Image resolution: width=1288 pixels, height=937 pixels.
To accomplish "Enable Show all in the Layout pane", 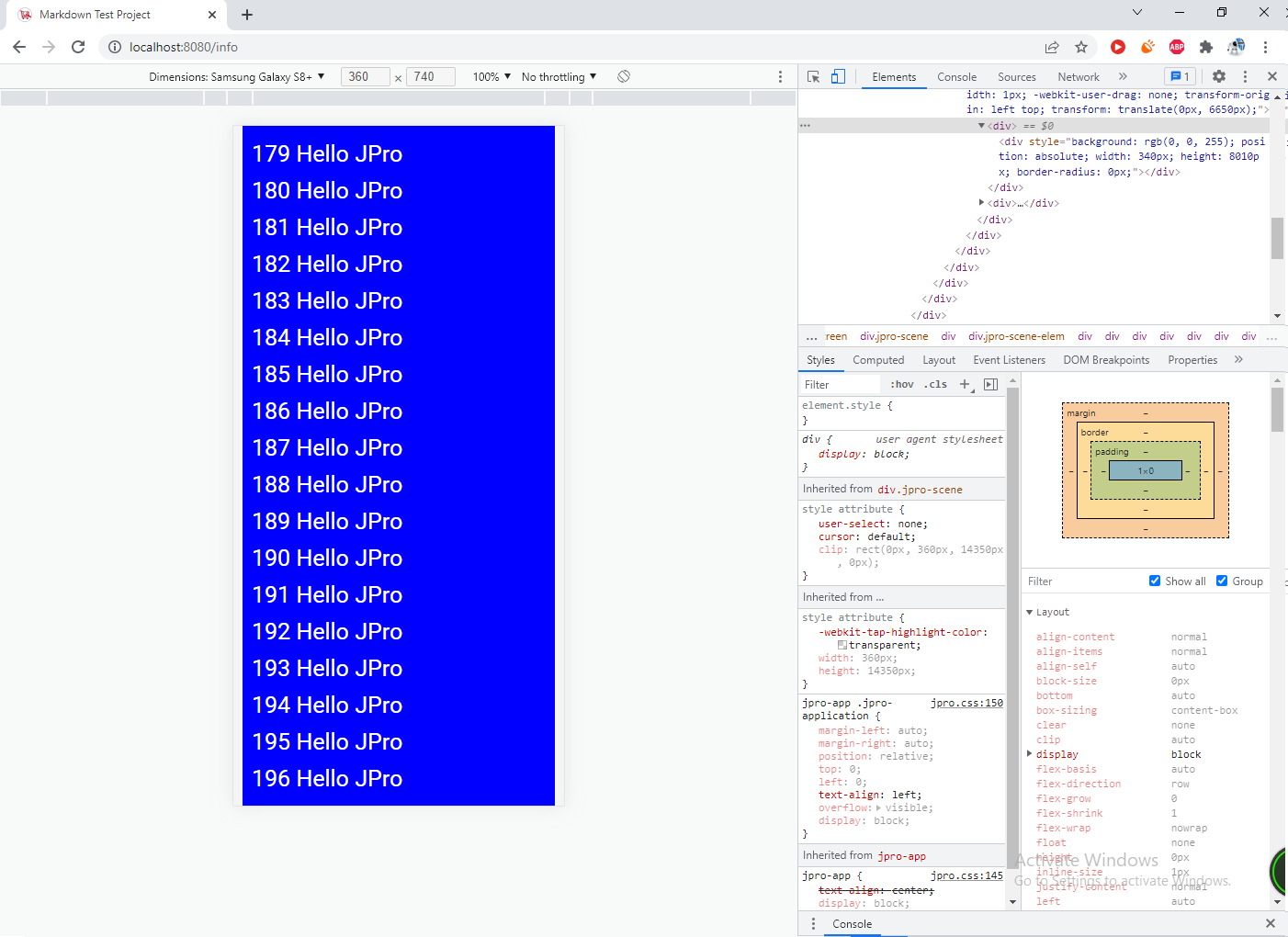I will pyautogui.click(x=1156, y=581).
